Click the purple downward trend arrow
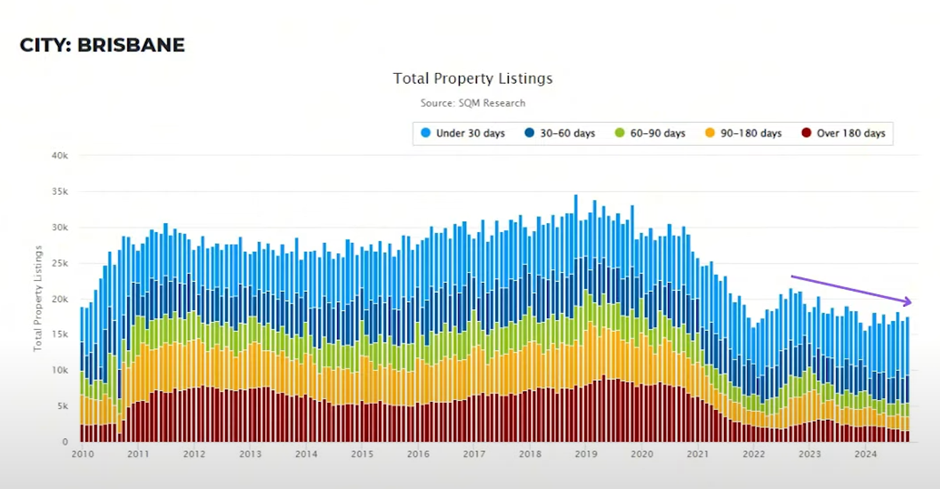 tap(850, 289)
